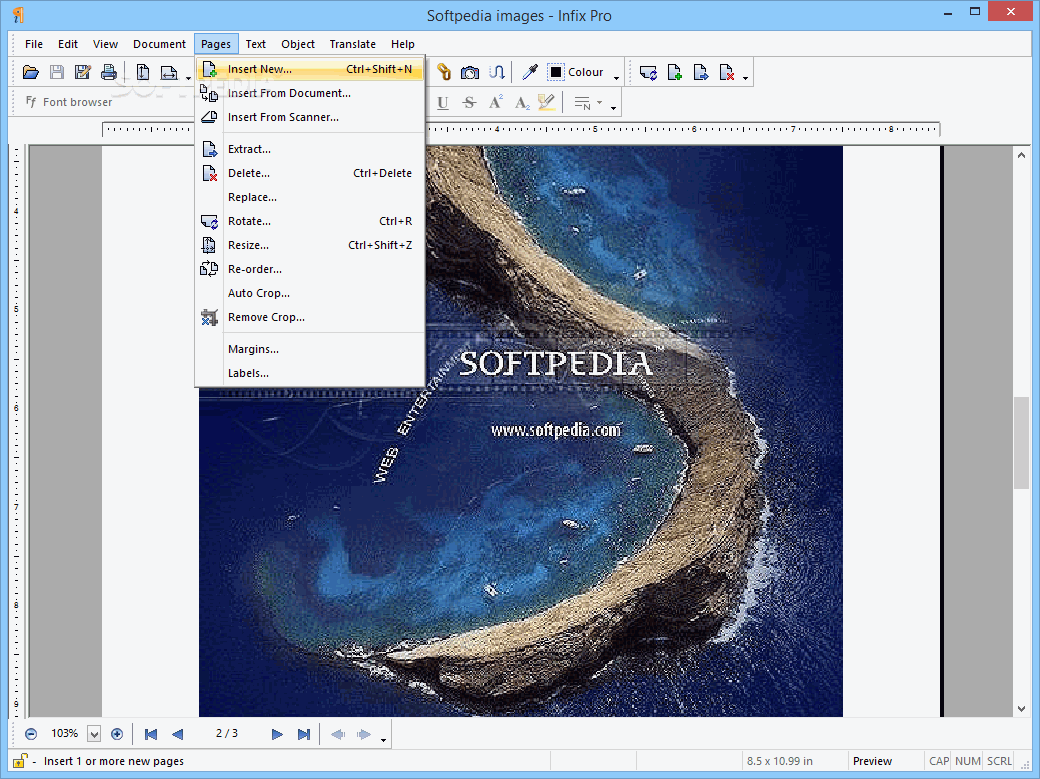Expand the Colour toolbar overflow arrow
This screenshot has height=779, width=1040.
click(x=616, y=78)
